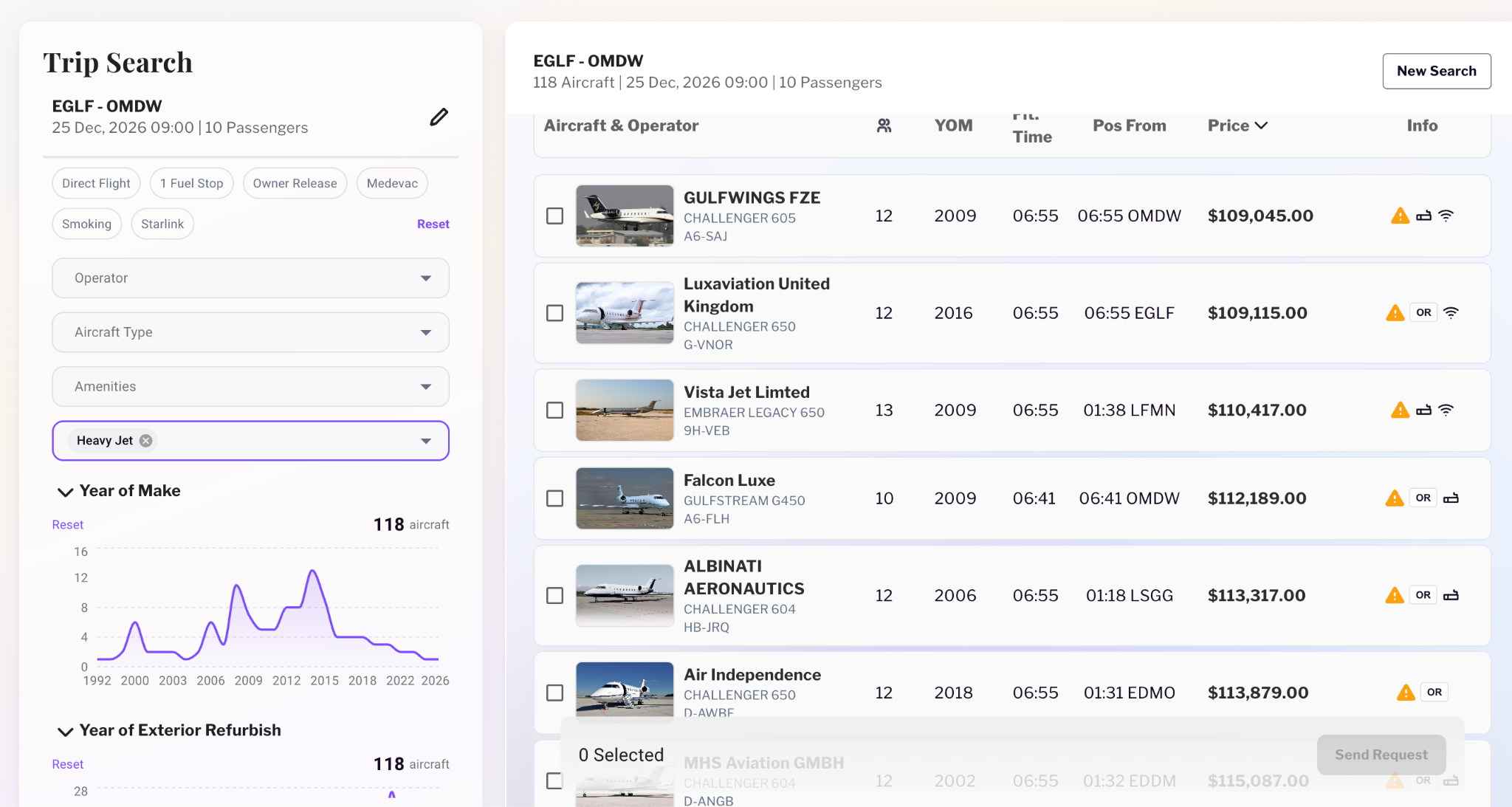The image size is (1512, 807).
Task: Select the GULFWINGS FZE checkbox
Action: (554, 216)
